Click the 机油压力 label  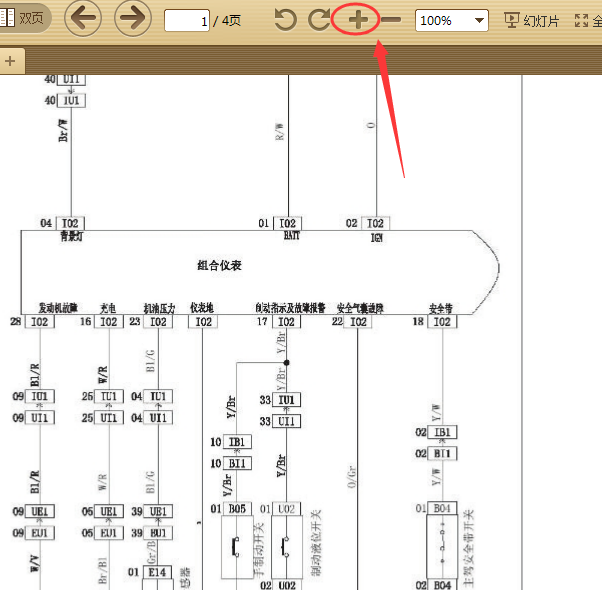coord(159,308)
